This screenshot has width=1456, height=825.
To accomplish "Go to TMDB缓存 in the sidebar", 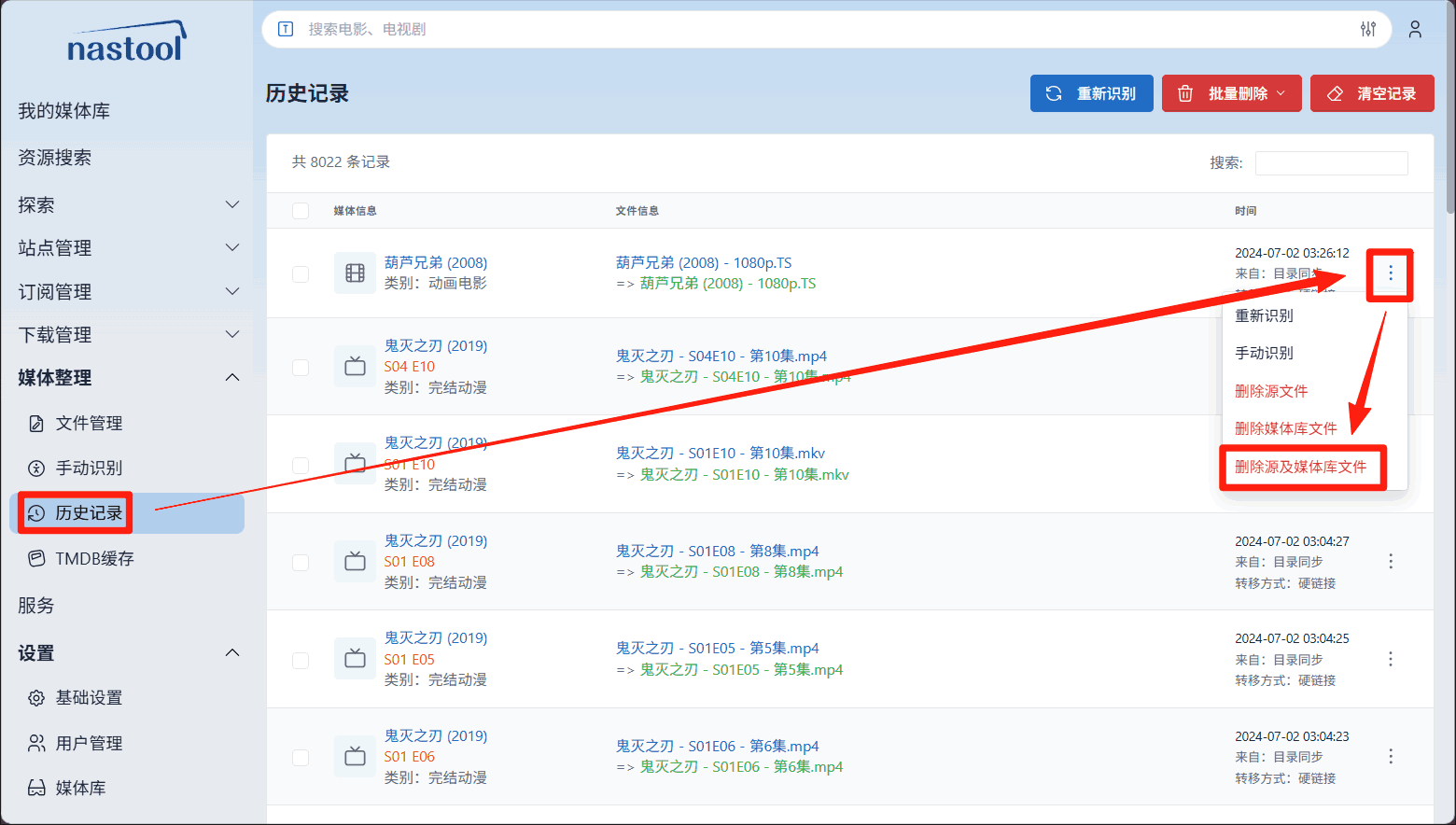I will (x=93, y=559).
